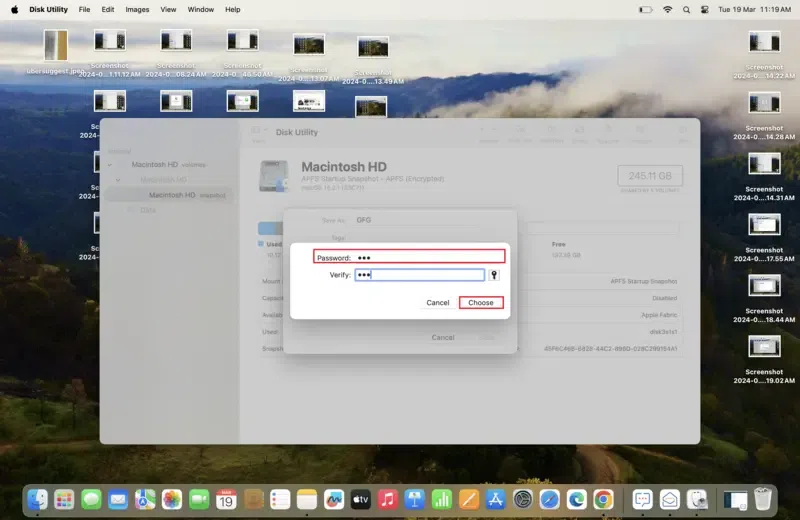Viewport: 800px width, 520px height.
Task: Check the battery status icon
Action: 645,9
